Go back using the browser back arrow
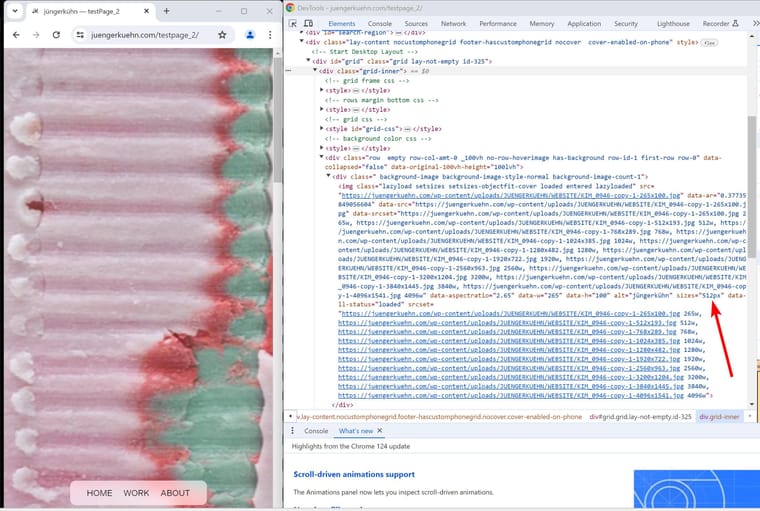Screen dimensions: 760x511 click(16, 35)
